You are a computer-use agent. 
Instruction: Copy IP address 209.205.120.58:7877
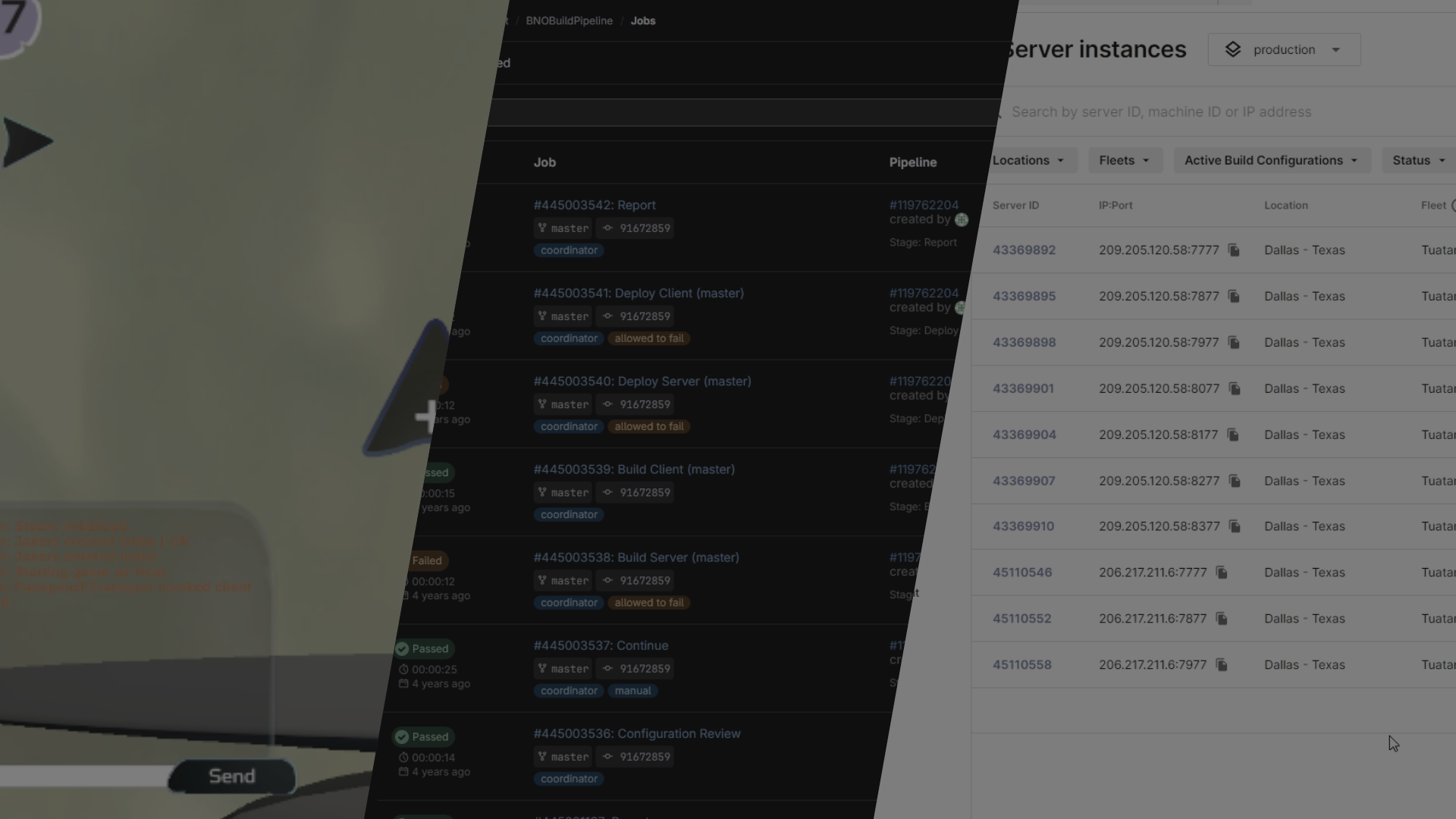coord(1234,297)
